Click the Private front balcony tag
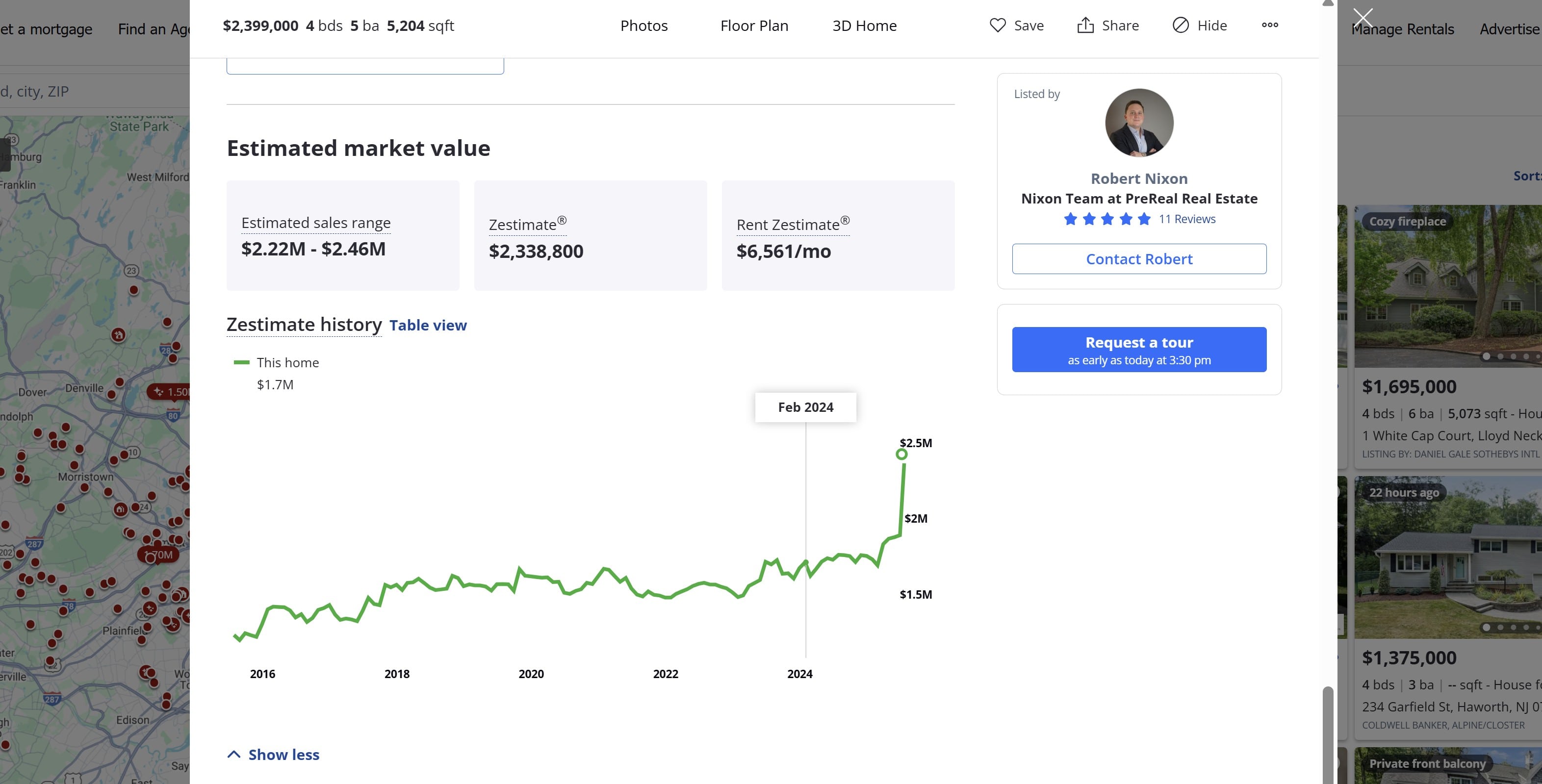The height and width of the screenshot is (784, 1542). pyautogui.click(x=1427, y=763)
